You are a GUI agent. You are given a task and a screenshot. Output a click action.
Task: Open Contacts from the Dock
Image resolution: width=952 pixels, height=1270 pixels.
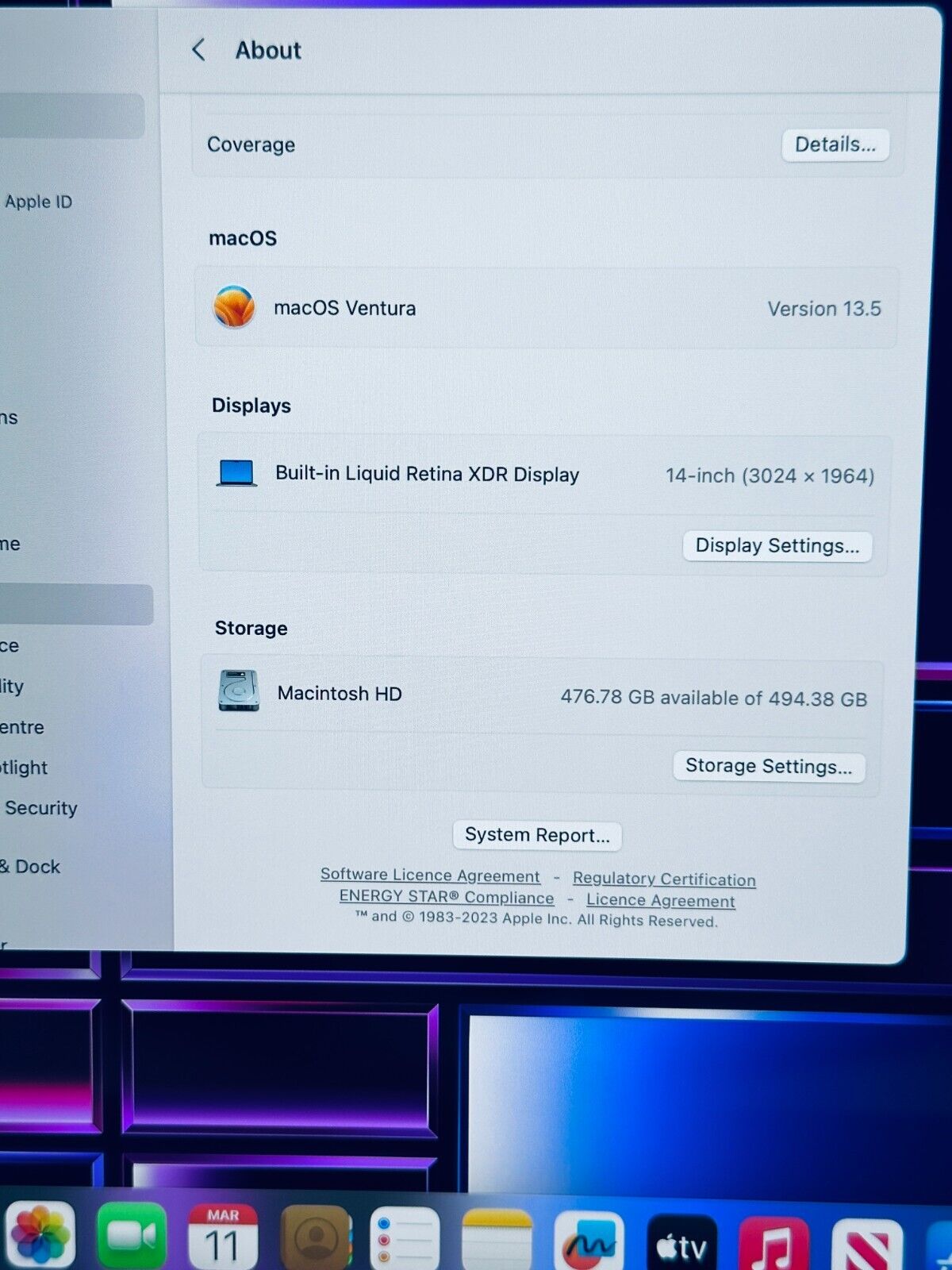[316, 1237]
